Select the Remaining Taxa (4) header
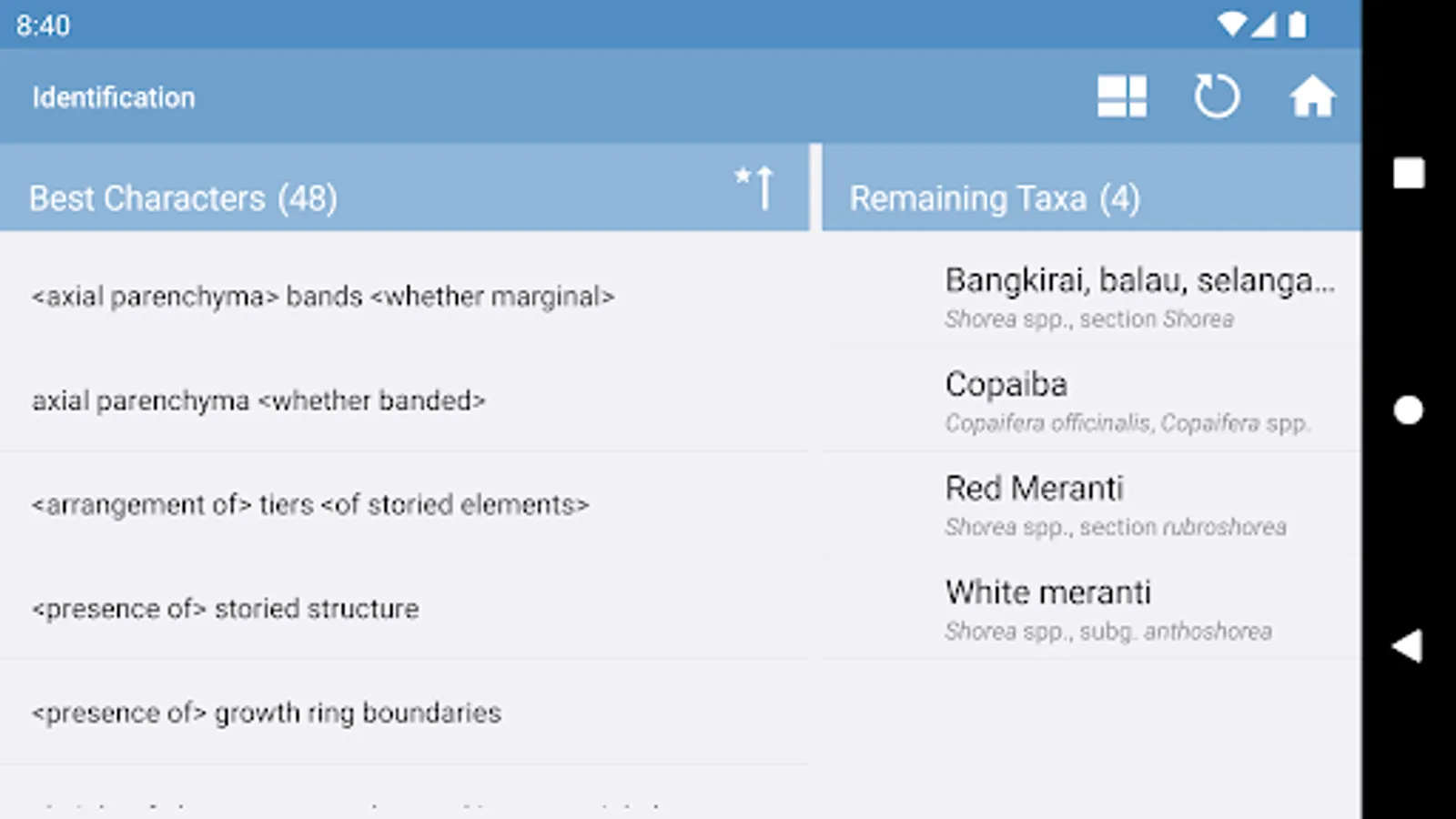1456x819 pixels. point(994,197)
